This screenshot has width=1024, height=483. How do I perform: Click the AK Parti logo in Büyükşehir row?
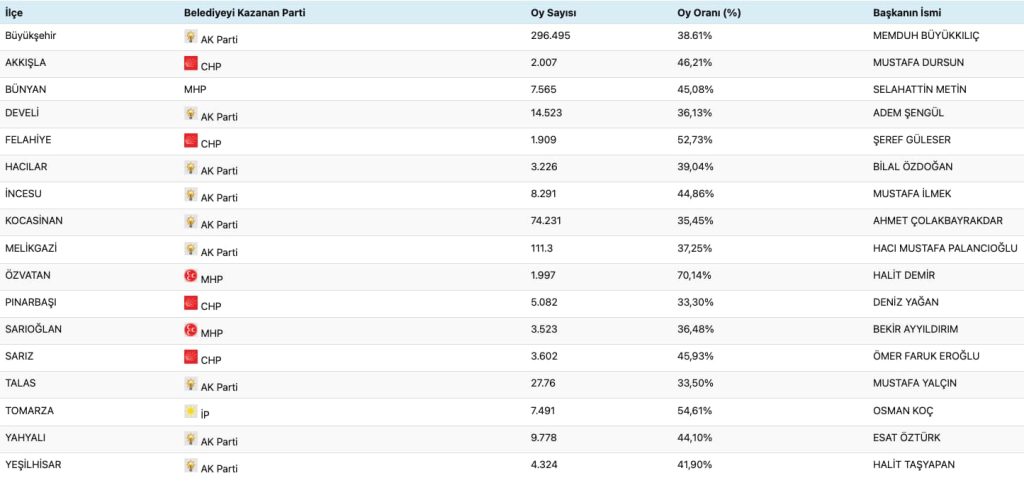coord(191,37)
